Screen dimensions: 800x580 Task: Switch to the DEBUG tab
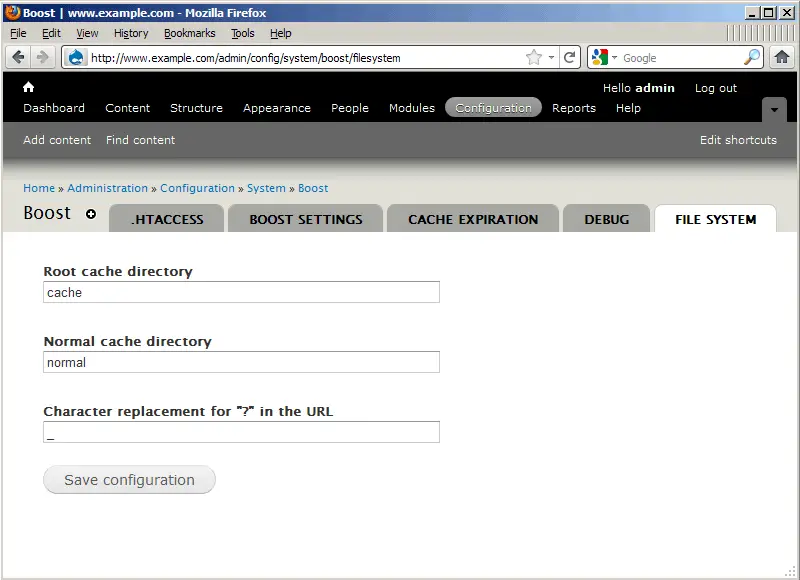click(x=607, y=219)
